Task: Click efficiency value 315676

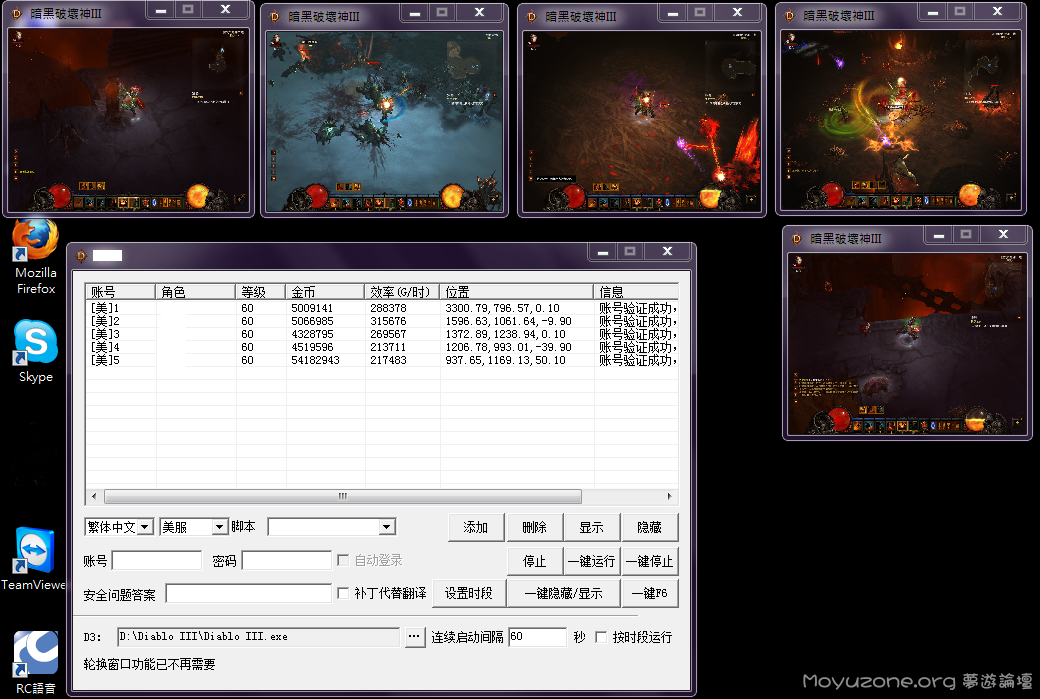Action: (388, 321)
